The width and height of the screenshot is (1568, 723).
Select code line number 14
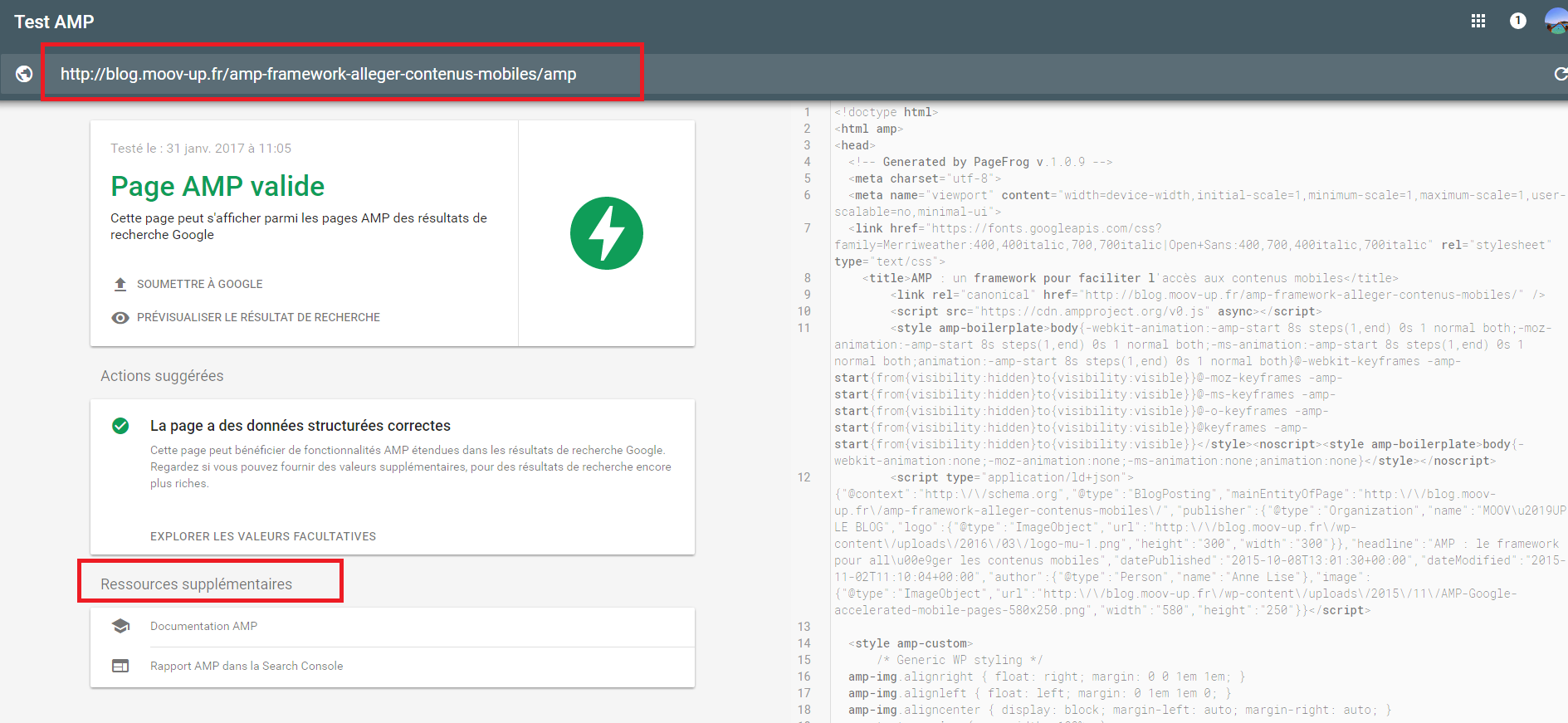click(804, 643)
